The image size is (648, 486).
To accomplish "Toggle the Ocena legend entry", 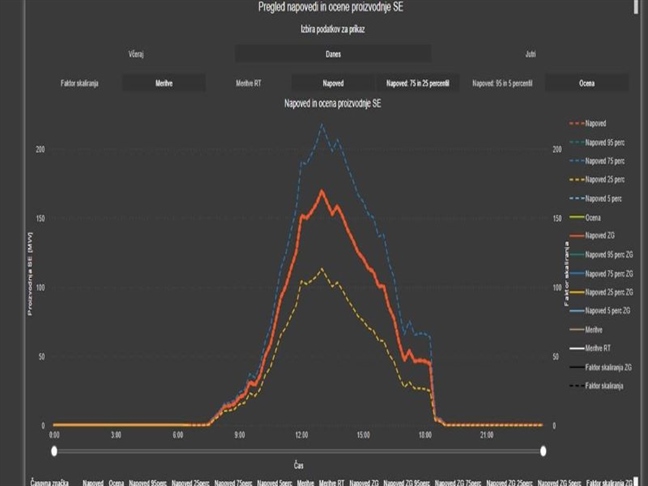I will coord(585,217).
